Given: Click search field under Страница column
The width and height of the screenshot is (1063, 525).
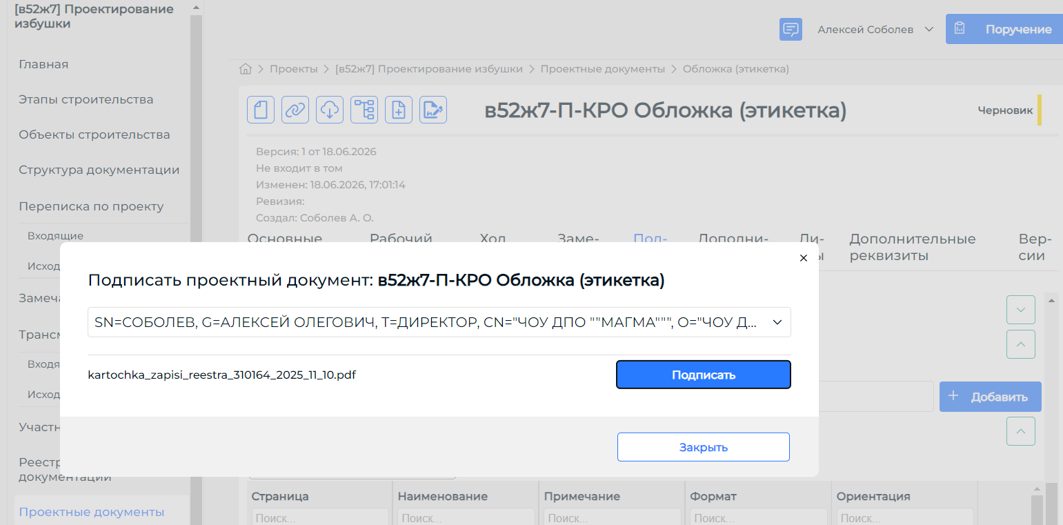Looking at the screenshot, I should pos(320,519).
